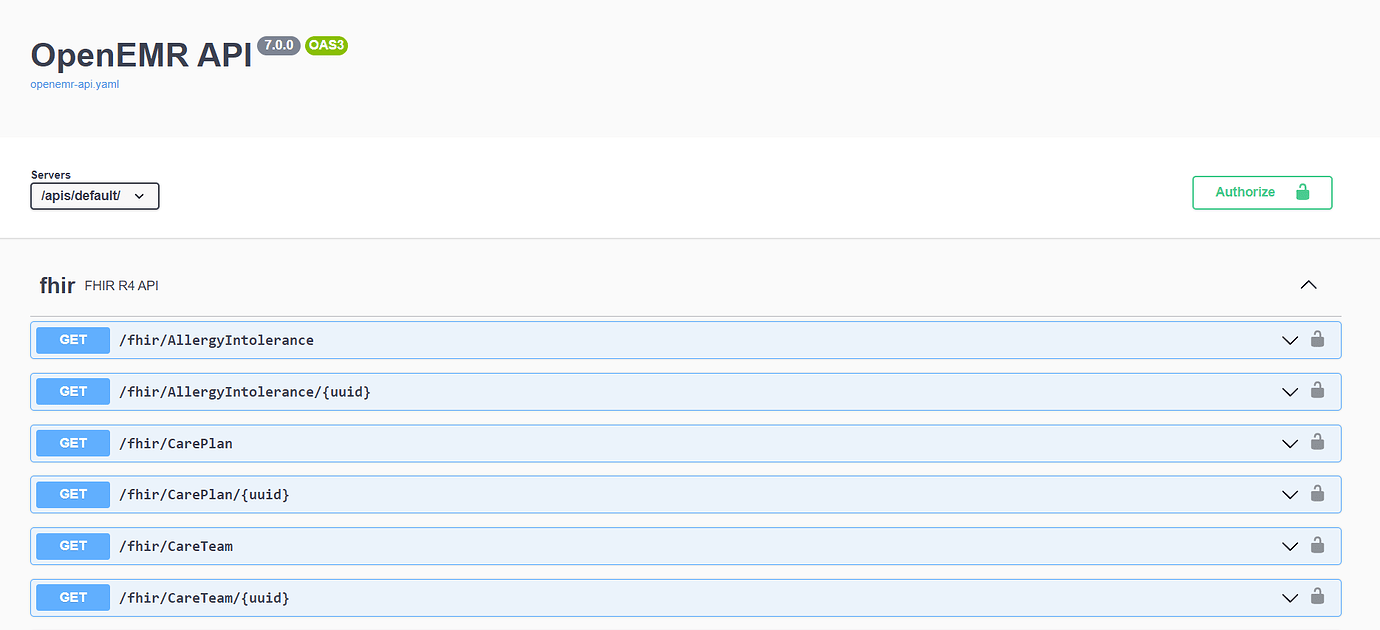This screenshot has height=630, width=1380.
Task: Click the padlock inside the Authorize button
Action: click(x=1302, y=192)
